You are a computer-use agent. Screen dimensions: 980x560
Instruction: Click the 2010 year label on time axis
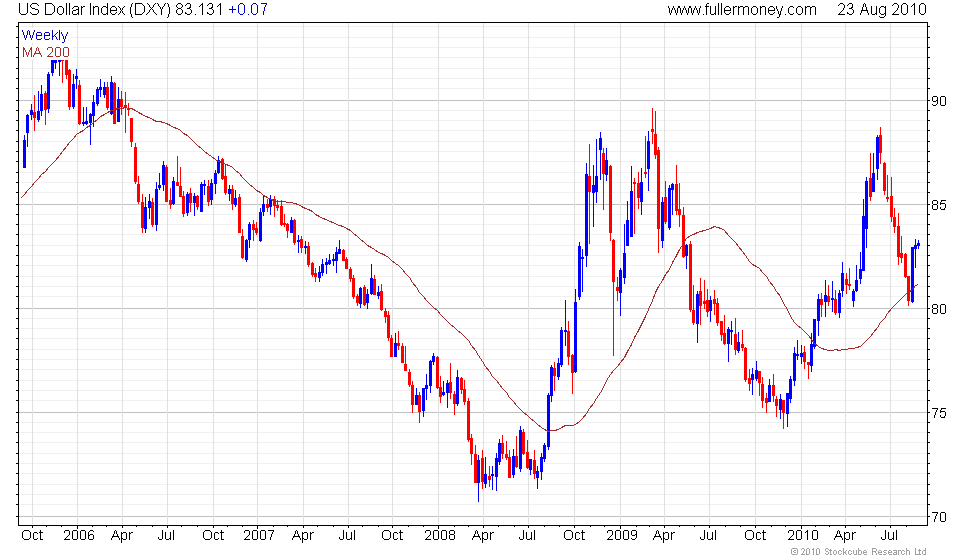point(802,535)
